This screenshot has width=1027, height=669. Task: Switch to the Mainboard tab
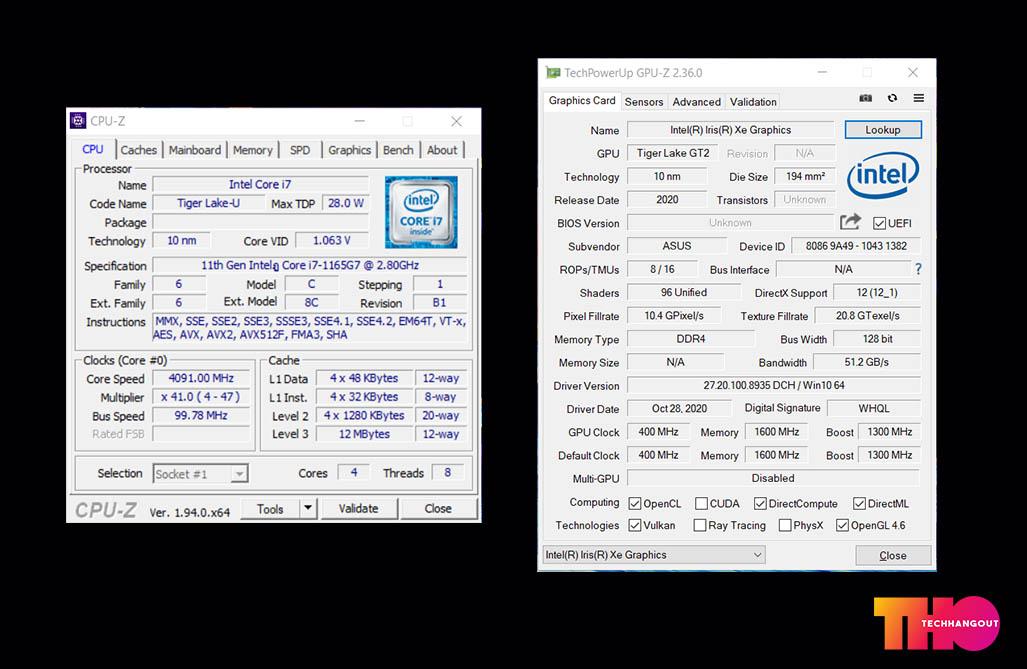pos(195,150)
